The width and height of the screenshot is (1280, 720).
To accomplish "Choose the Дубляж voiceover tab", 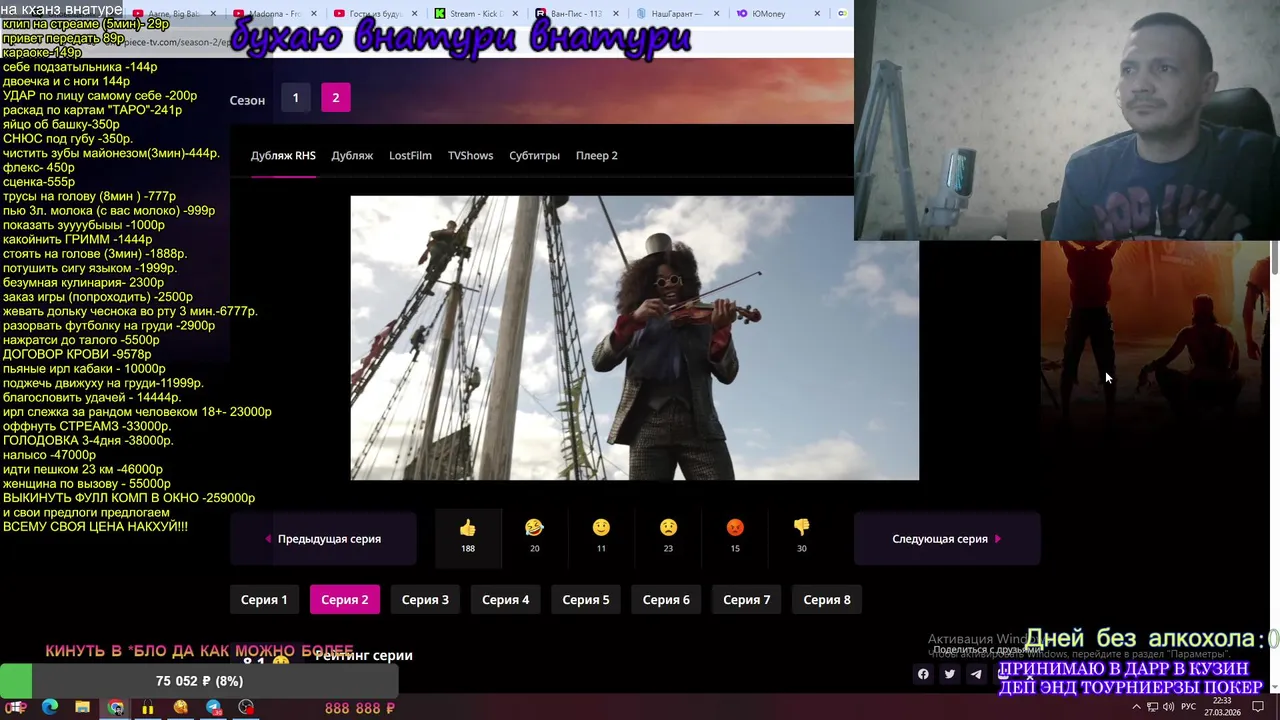I will tap(352, 156).
